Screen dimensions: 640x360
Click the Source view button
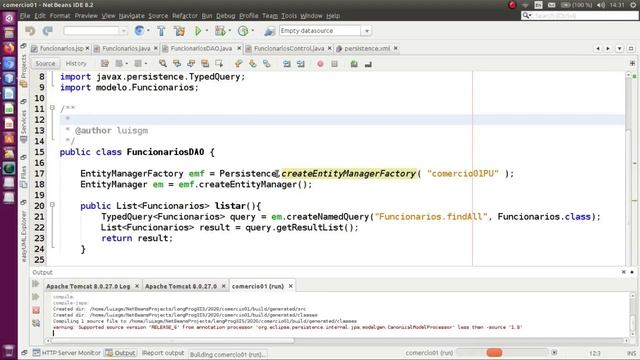click(x=45, y=64)
